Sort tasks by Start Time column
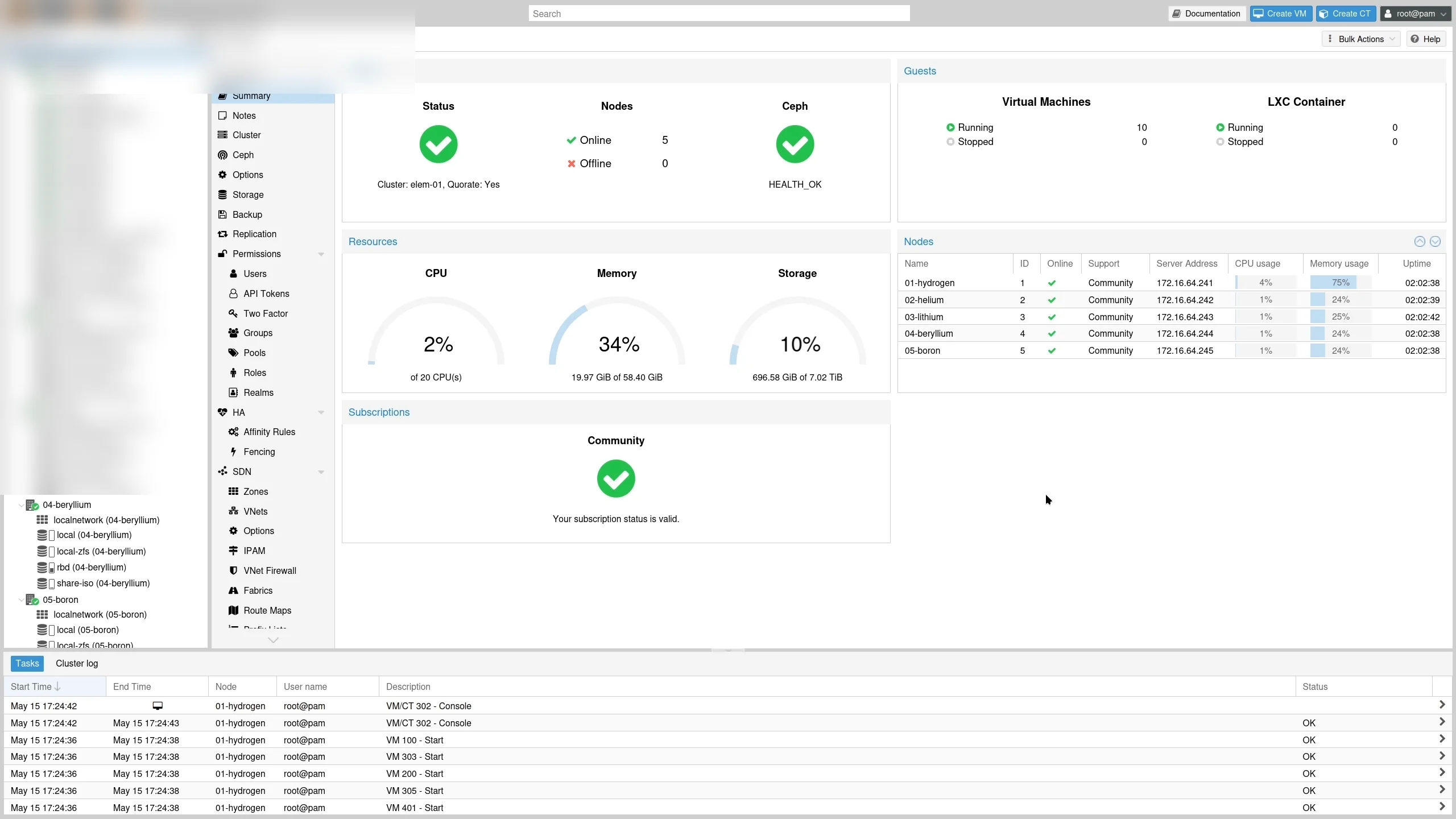 55,686
